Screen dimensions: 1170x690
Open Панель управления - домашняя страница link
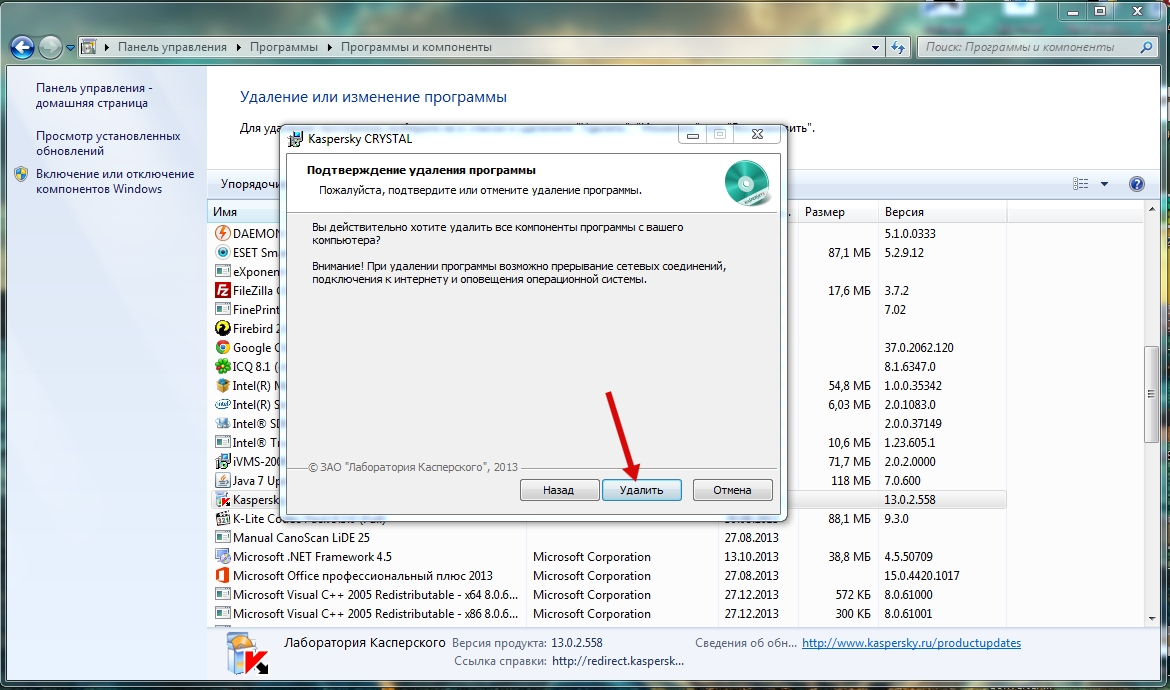click(x=94, y=95)
